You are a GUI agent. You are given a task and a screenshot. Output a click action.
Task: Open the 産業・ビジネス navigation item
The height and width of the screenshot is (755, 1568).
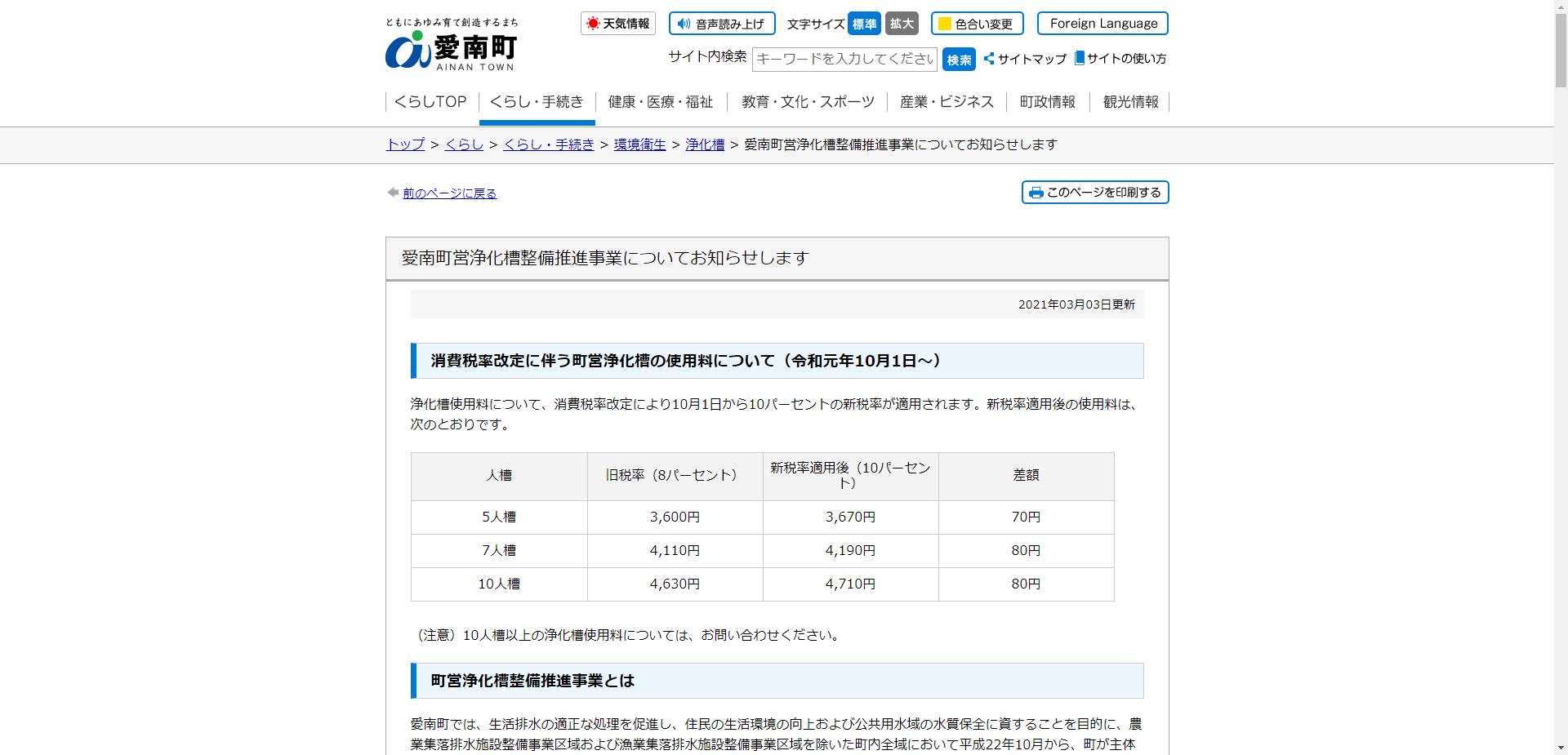(x=946, y=101)
